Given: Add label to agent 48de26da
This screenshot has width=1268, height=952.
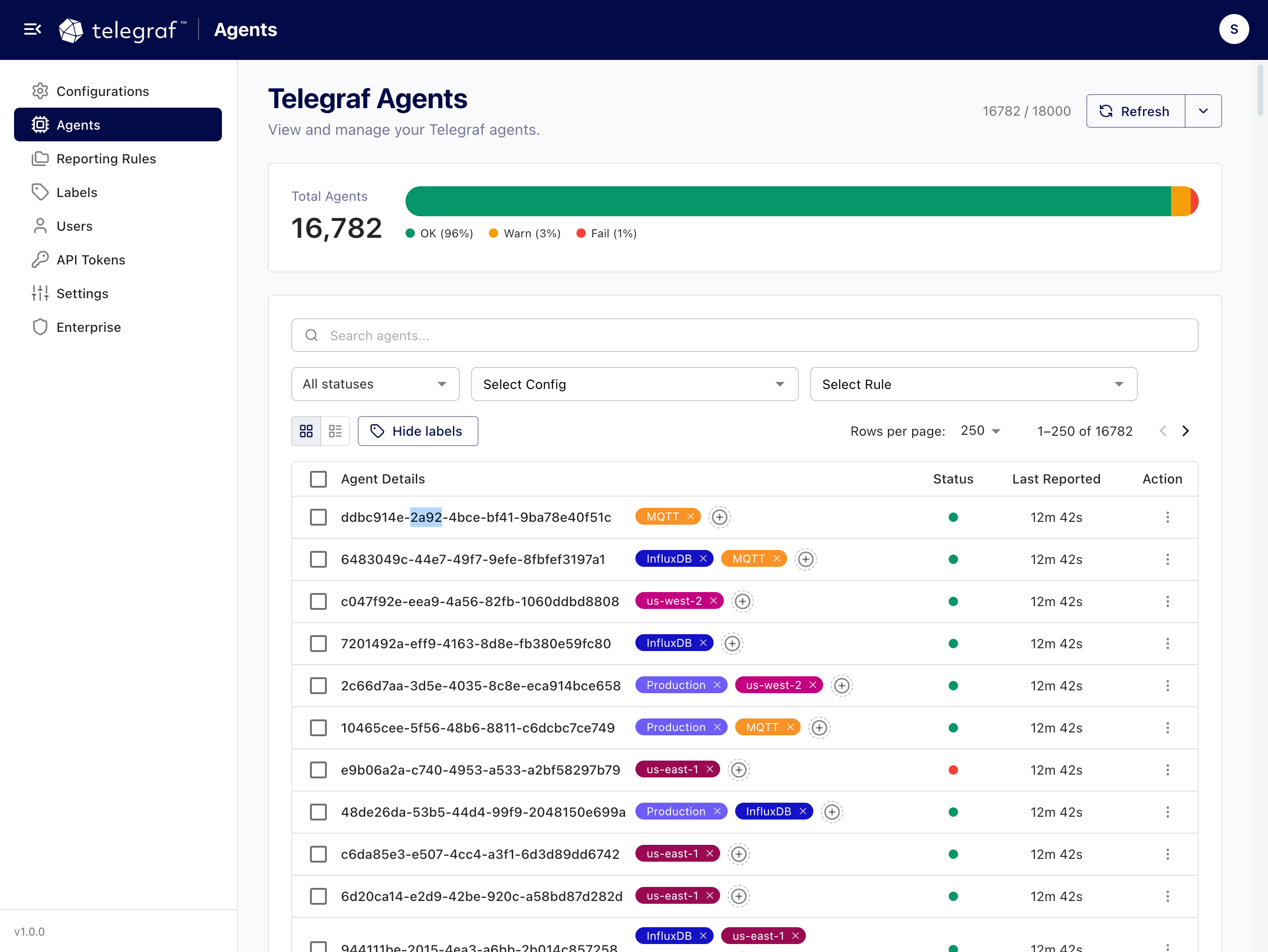Looking at the screenshot, I should 832,812.
